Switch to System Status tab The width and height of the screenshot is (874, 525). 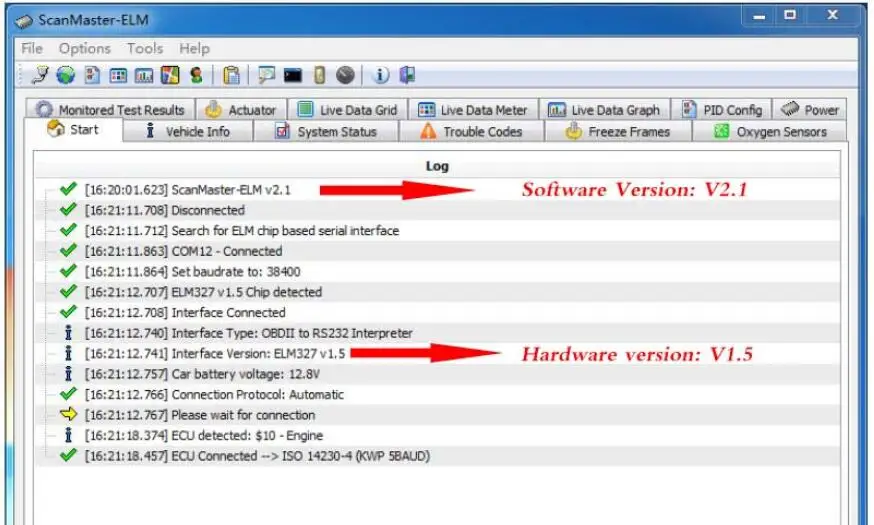pos(327,132)
